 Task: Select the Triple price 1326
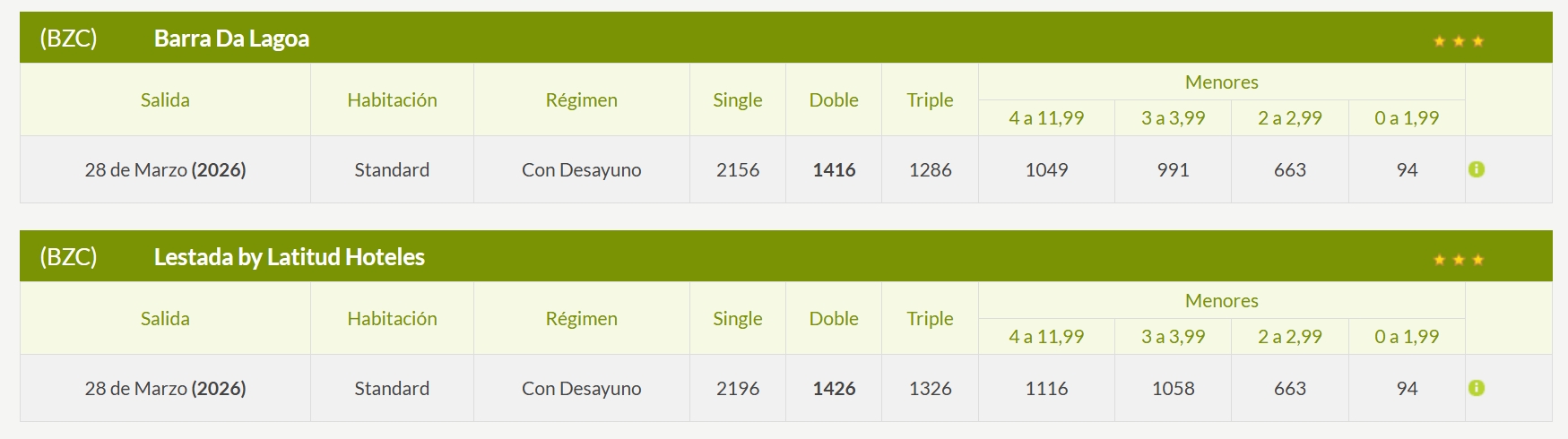(930, 388)
